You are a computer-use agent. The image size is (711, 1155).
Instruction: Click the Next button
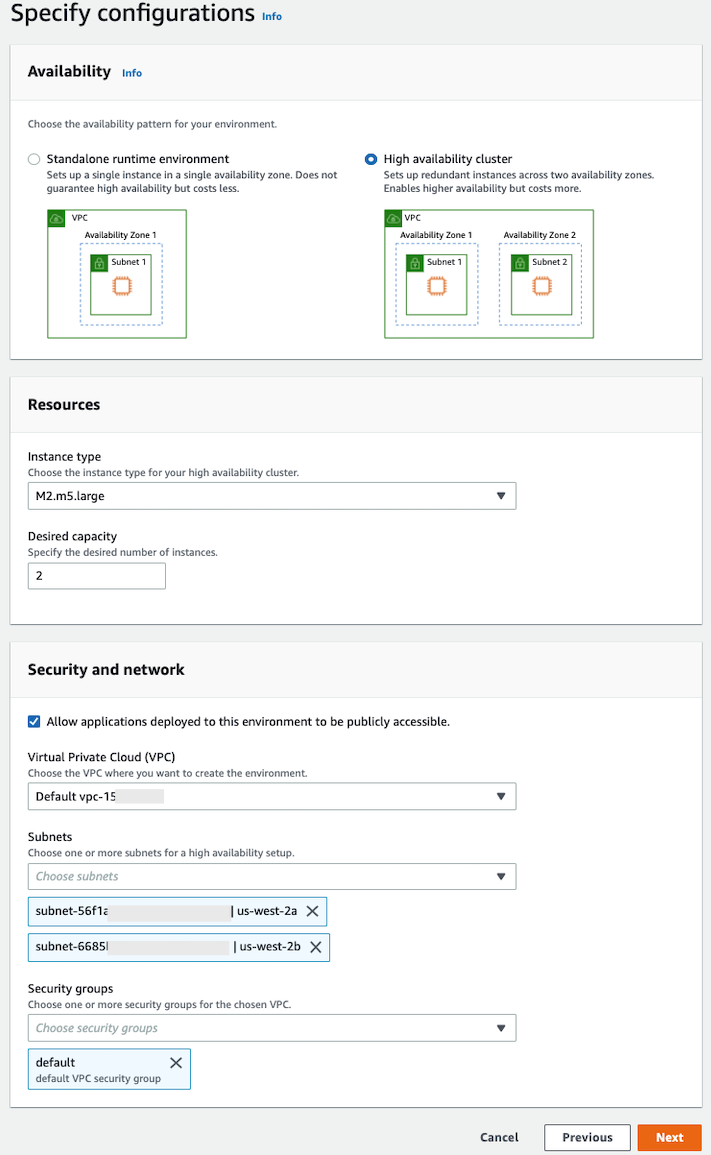click(669, 1137)
